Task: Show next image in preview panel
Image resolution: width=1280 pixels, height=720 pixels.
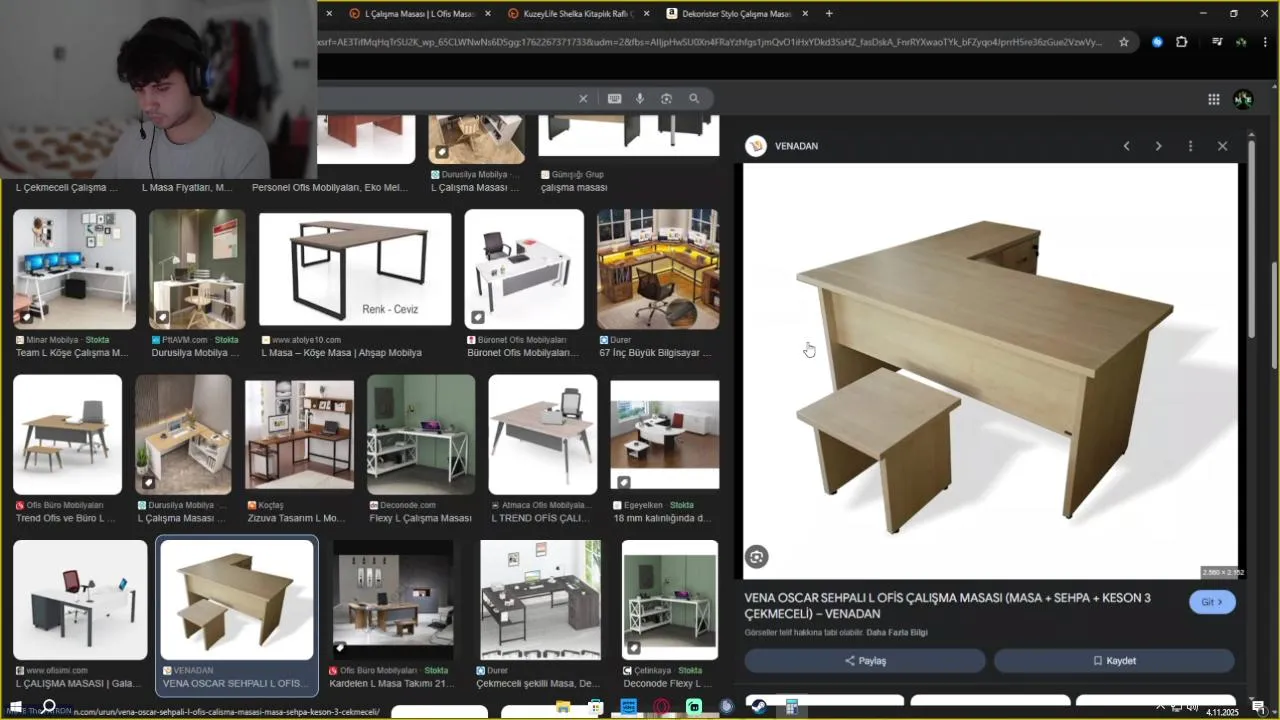Action: (1158, 146)
